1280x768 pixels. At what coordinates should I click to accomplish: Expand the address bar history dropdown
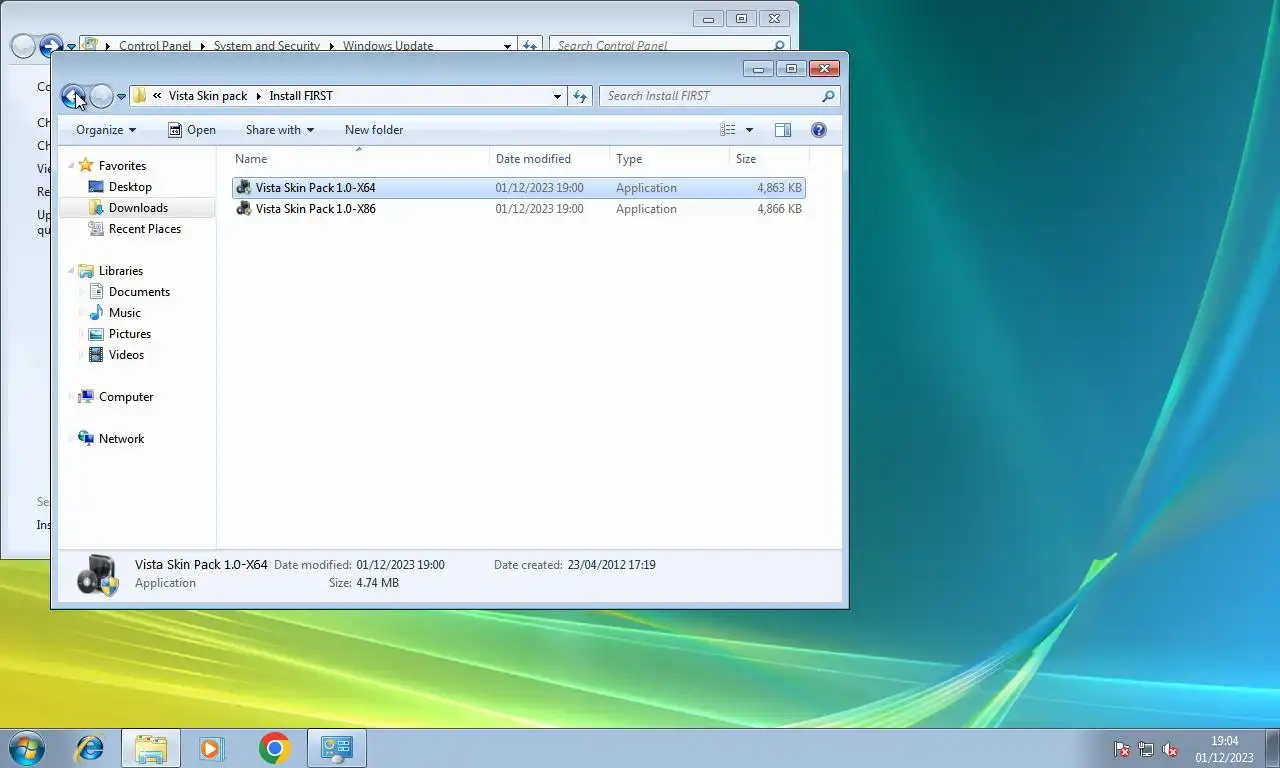click(x=557, y=97)
